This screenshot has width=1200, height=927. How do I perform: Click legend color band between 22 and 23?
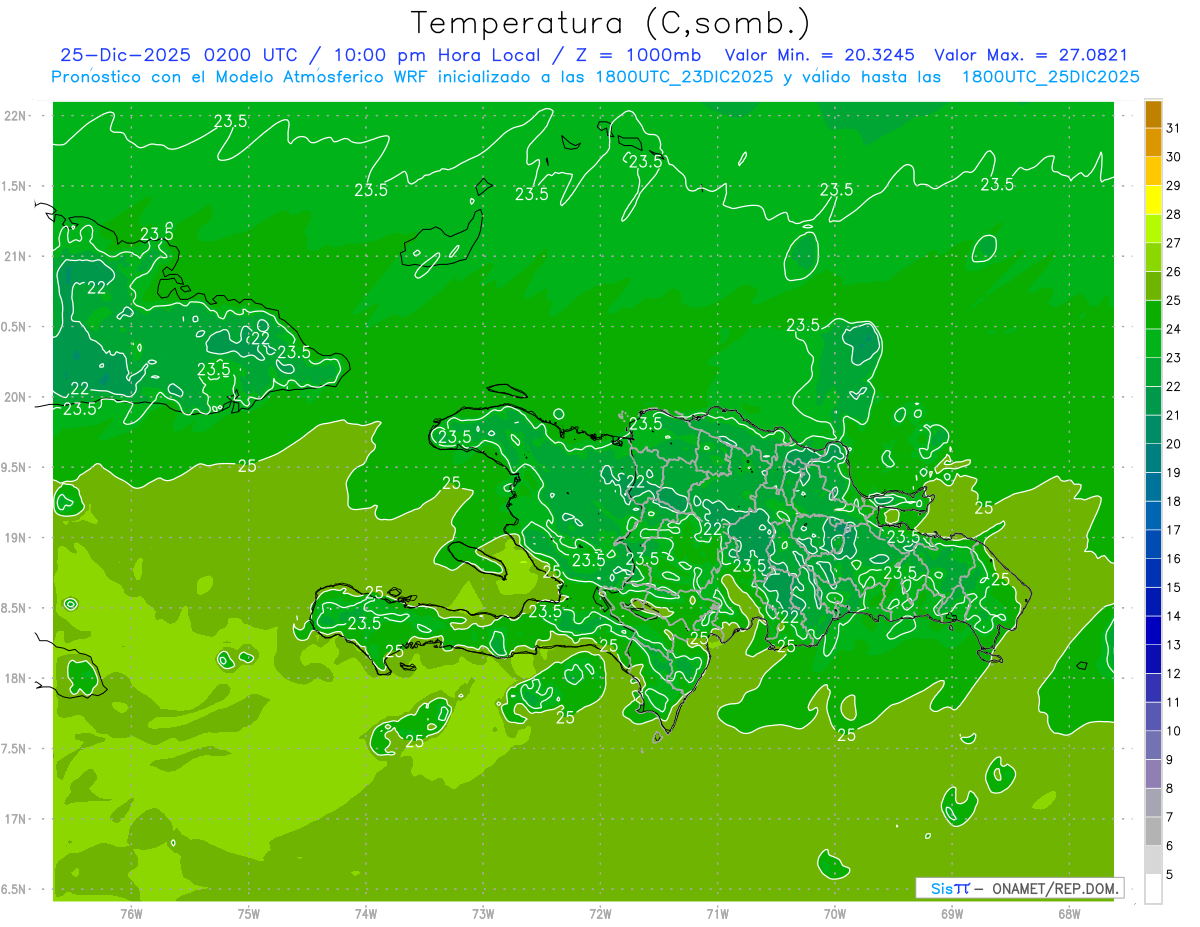click(1153, 372)
